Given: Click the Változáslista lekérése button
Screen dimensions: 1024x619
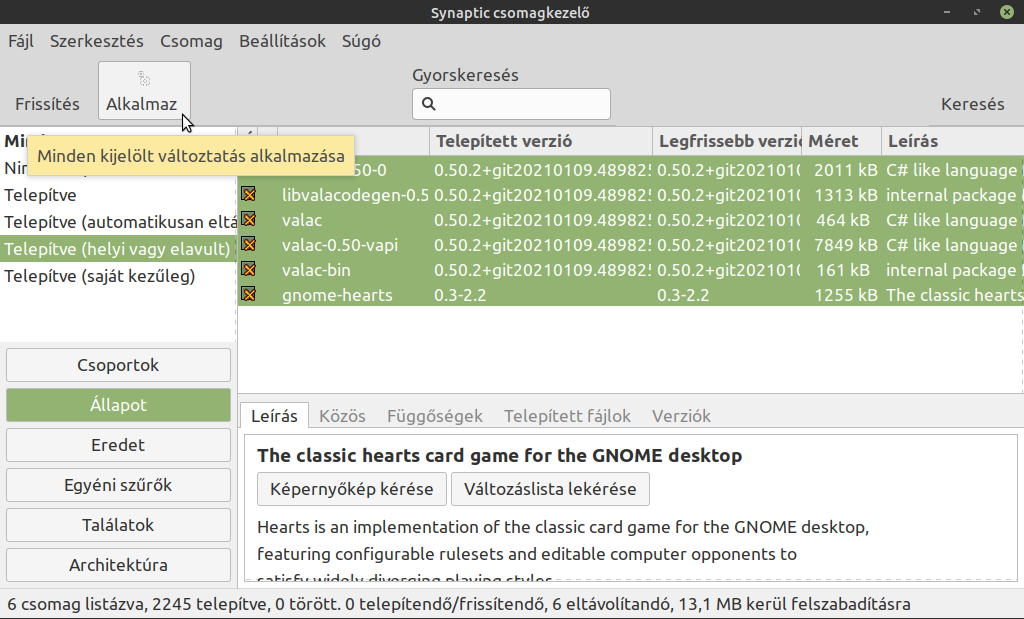Looking at the screenshot, I should (x=550, y=489).
